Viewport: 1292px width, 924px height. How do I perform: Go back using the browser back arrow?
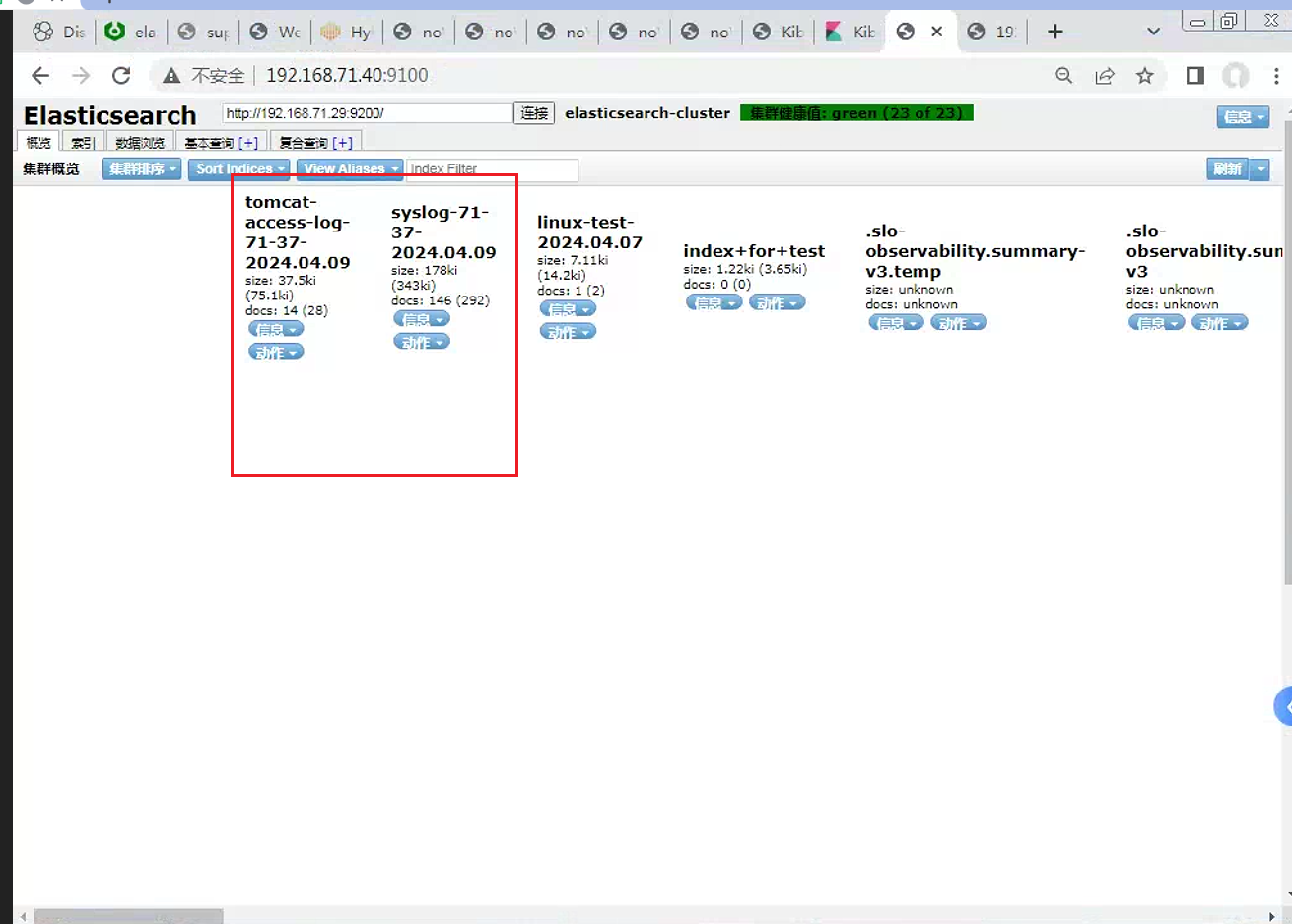pos(39,76)
